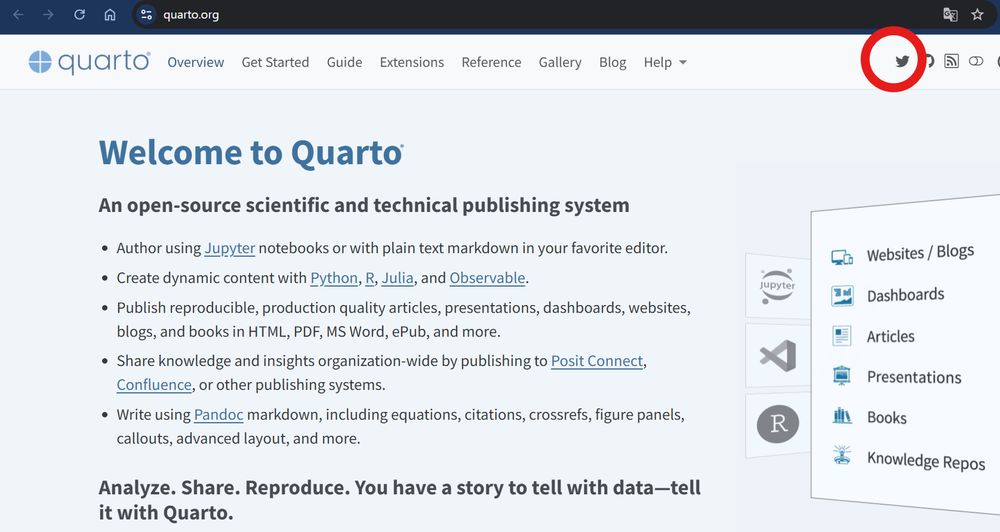
Task: Follow the Posit Connect link
Action: point(597,361)
